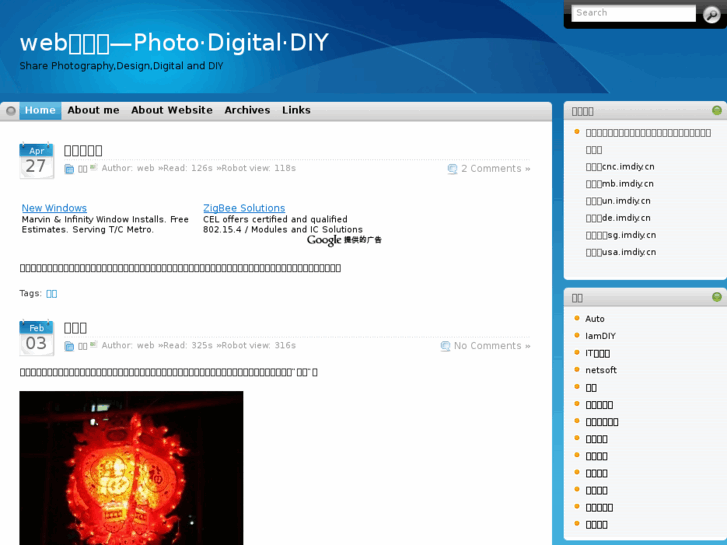
Task: Click category folder icon of Apr 27 post
Action: (x=69, y=169)
